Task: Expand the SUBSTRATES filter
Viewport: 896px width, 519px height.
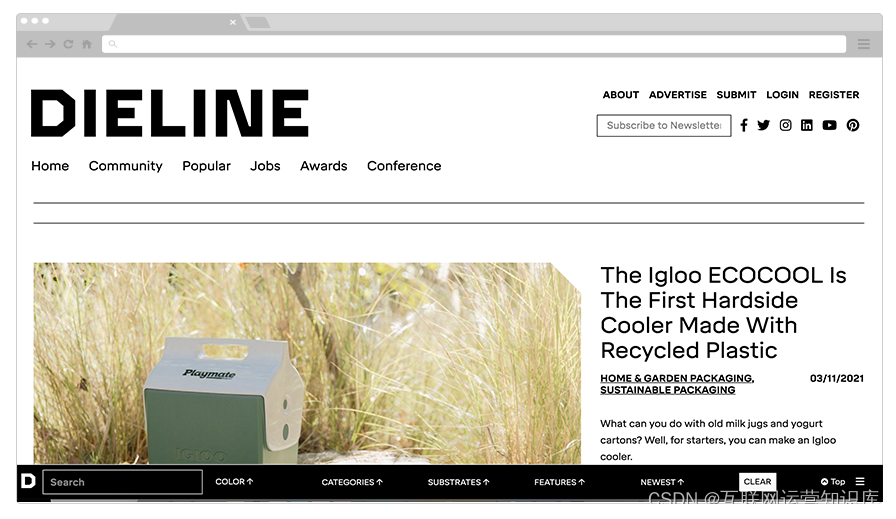Action: point(459,482)
